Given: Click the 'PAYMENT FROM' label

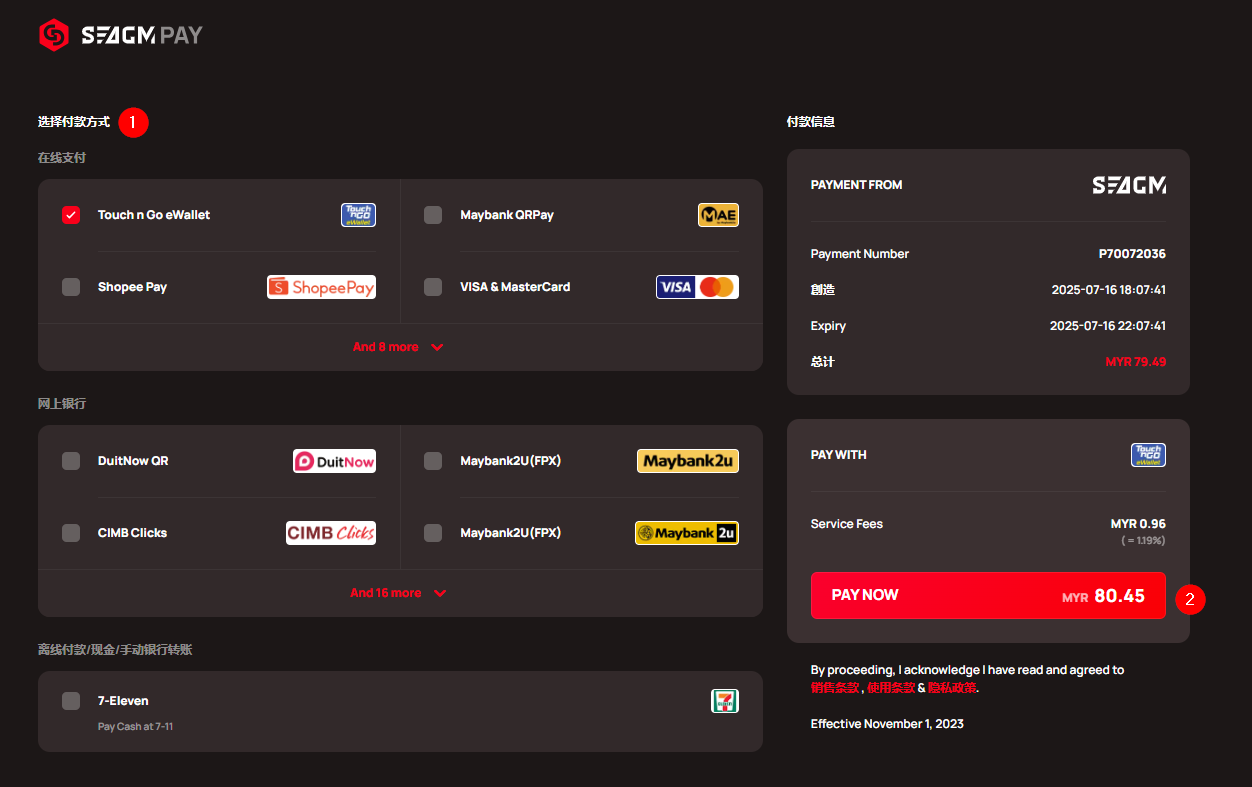Looking at the screenshot, I should 856,185.
